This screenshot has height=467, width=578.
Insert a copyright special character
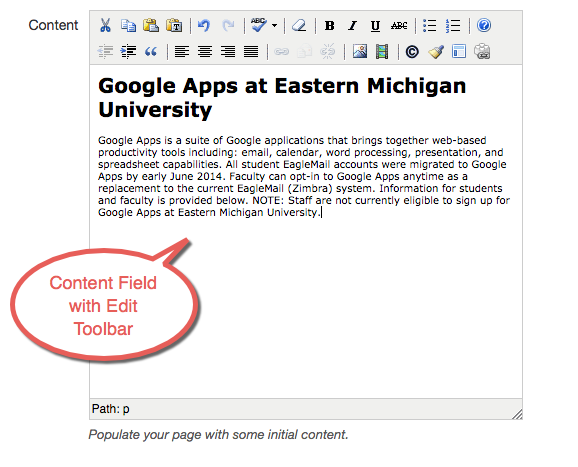click(412, 52)
